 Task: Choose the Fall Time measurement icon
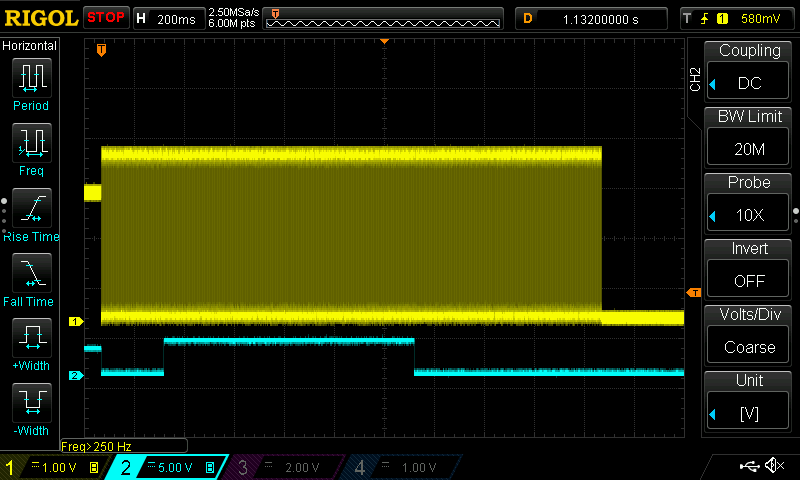click(x=31, y=274)
